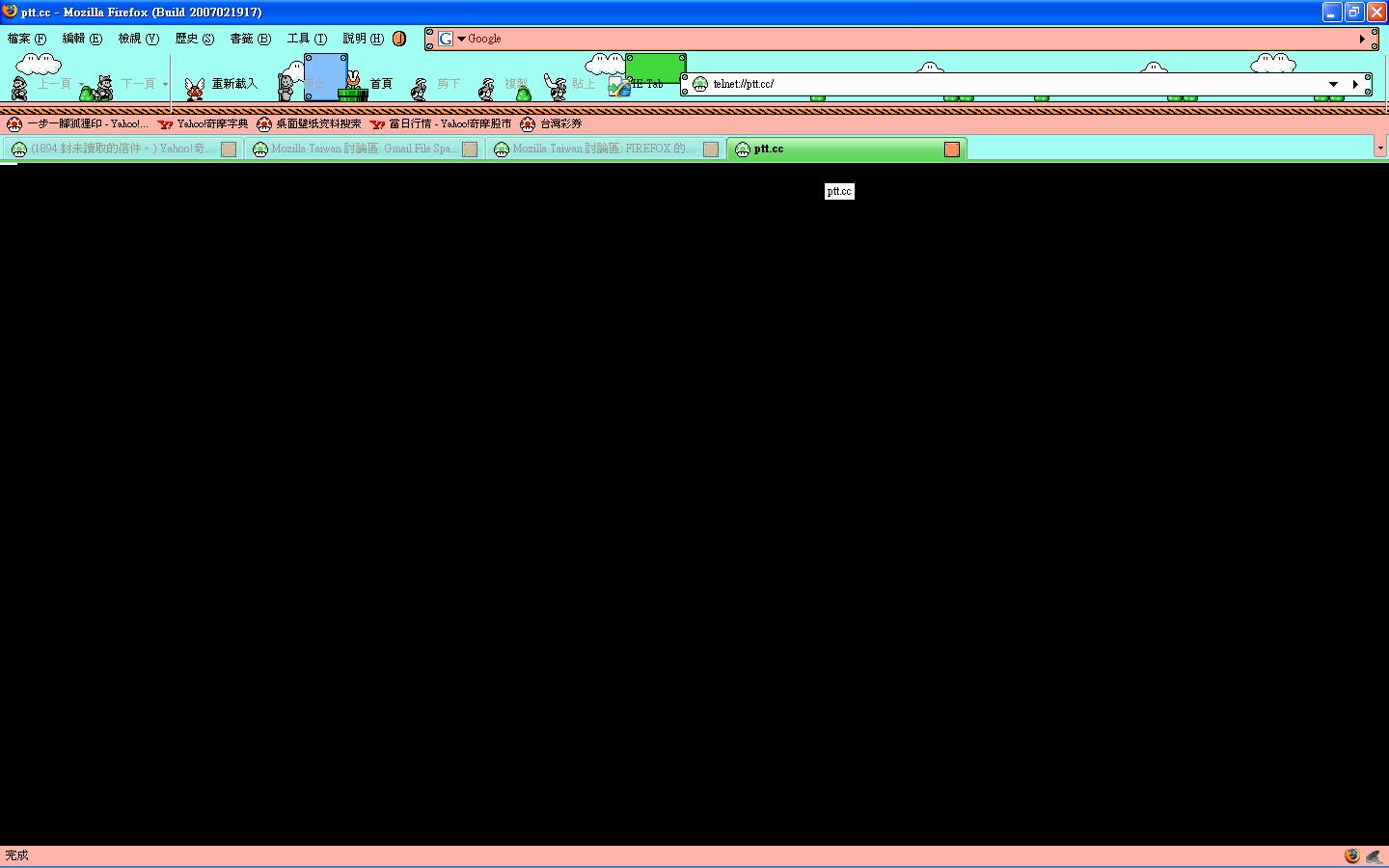Viewport: 1389px width, 868px height.
Task: Open the Yahoo!奇摩字典 bookmark
Action: coord(203,123)
